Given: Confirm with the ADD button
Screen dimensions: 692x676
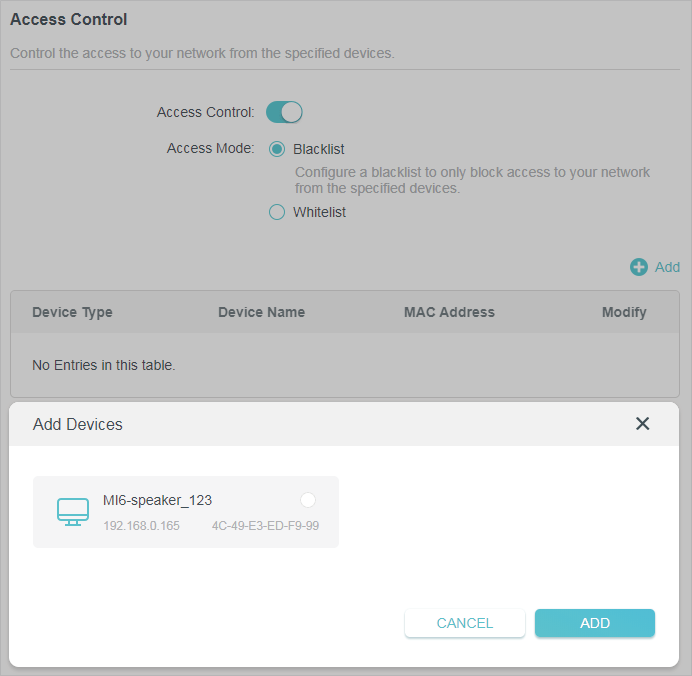Looking at the screenshot, I should pyautogui.click(x=594, y=623).
